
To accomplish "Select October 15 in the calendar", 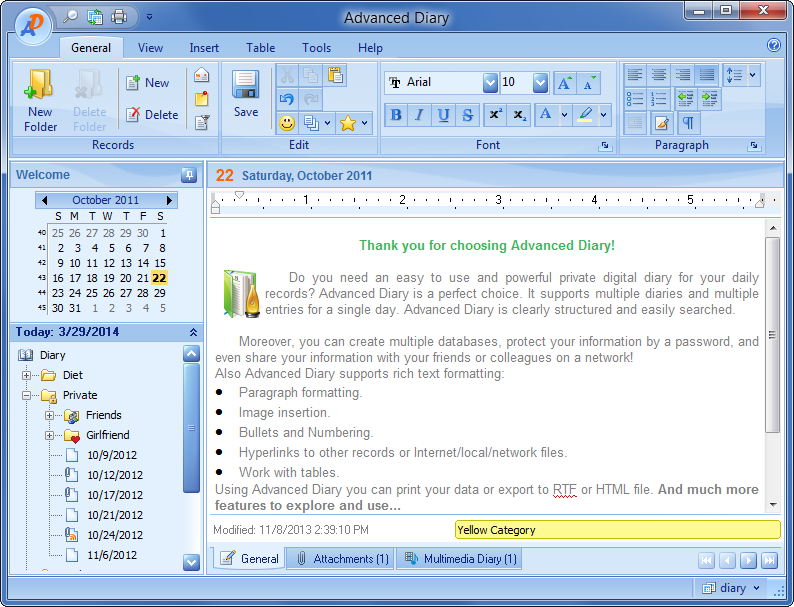I will tap(160, 263).
